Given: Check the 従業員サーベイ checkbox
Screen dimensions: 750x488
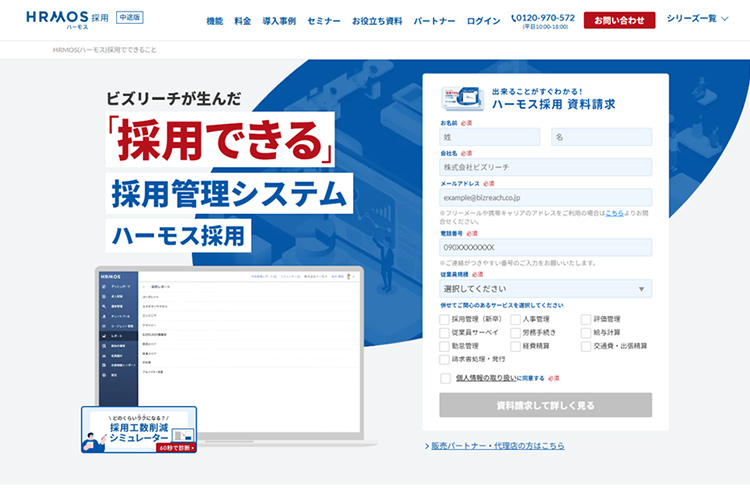Looking at the screenshot, I should (x=444, y=333).
